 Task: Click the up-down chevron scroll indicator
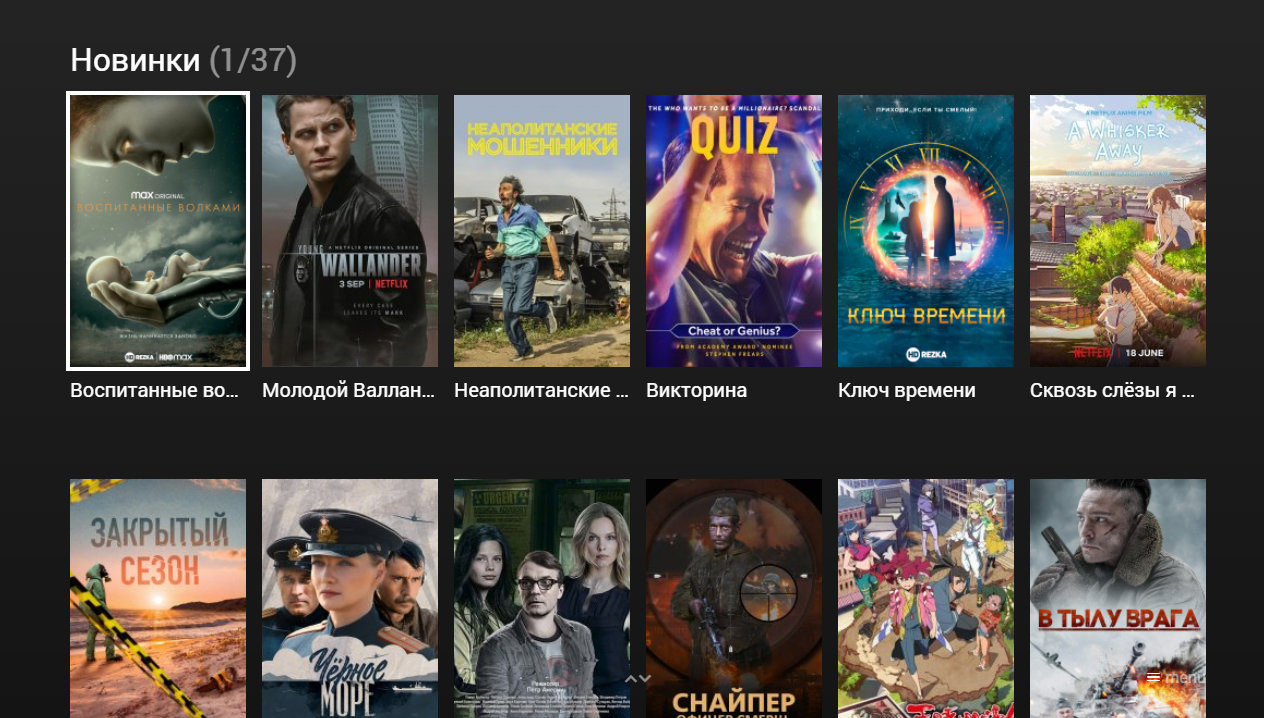638,678
